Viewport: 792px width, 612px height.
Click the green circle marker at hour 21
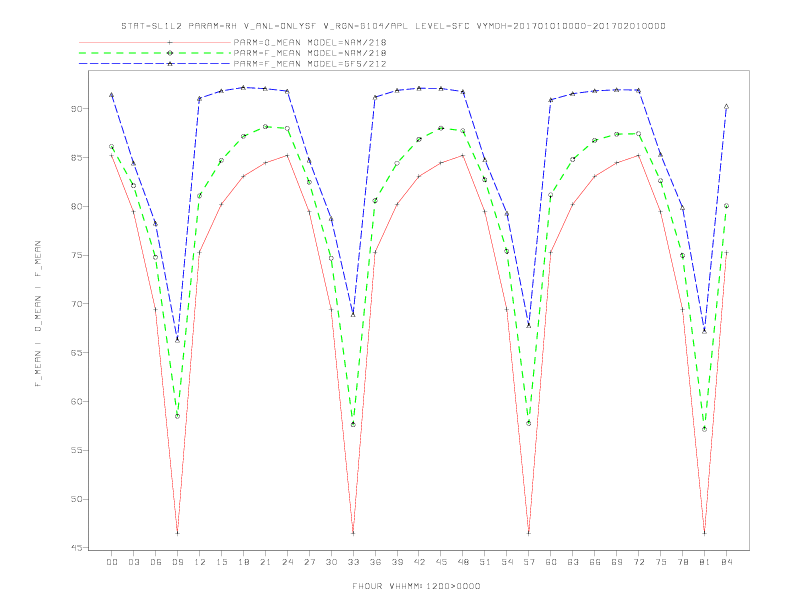[265, 127]
